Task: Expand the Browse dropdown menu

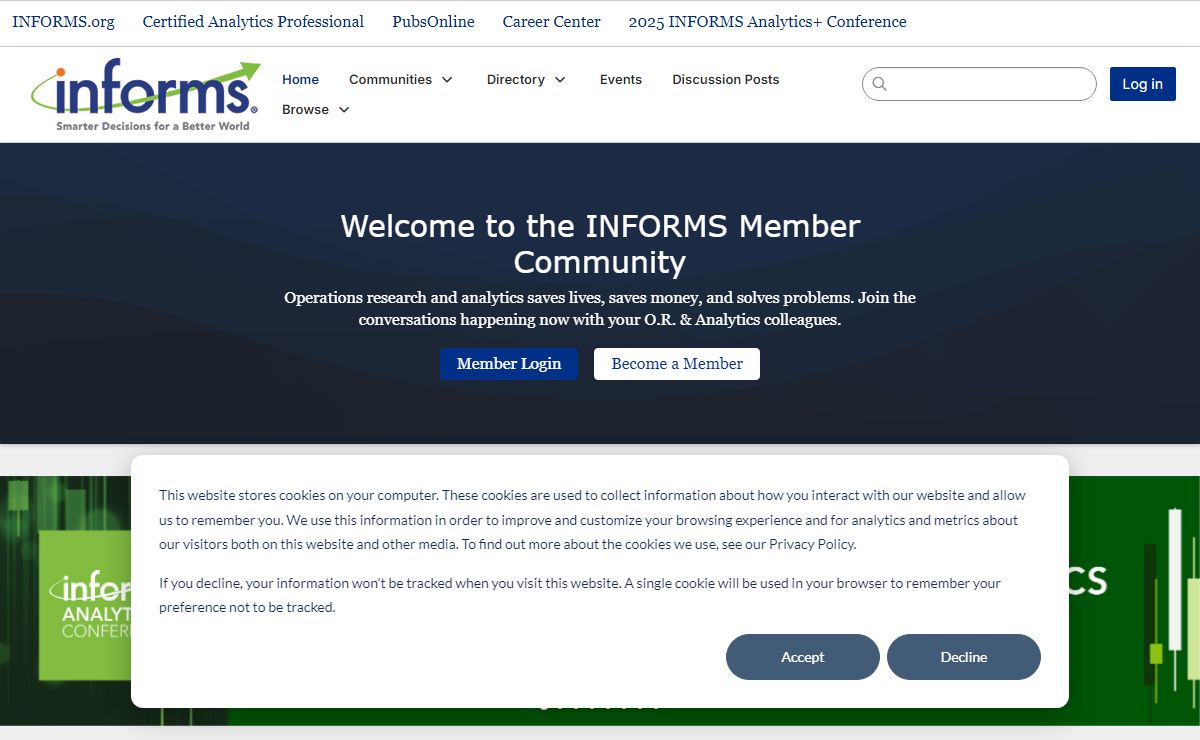Action: click(316, 109)
